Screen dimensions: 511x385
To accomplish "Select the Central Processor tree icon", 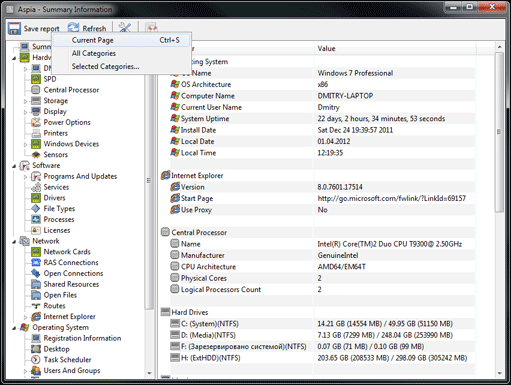I will point(36,90).
